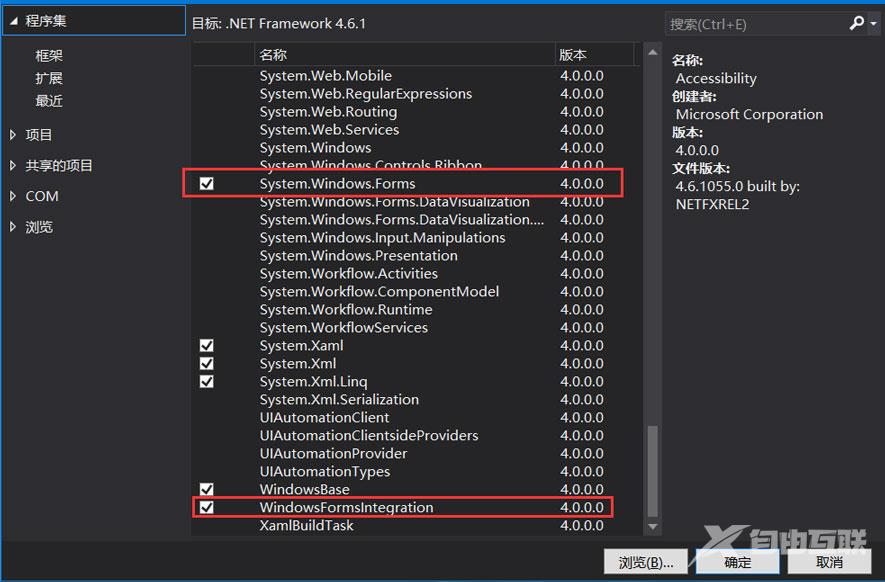Select the System.Web.Routing row
Viewport: 885px width, 582px height.
pyautogui.click(x=417, y=112)
